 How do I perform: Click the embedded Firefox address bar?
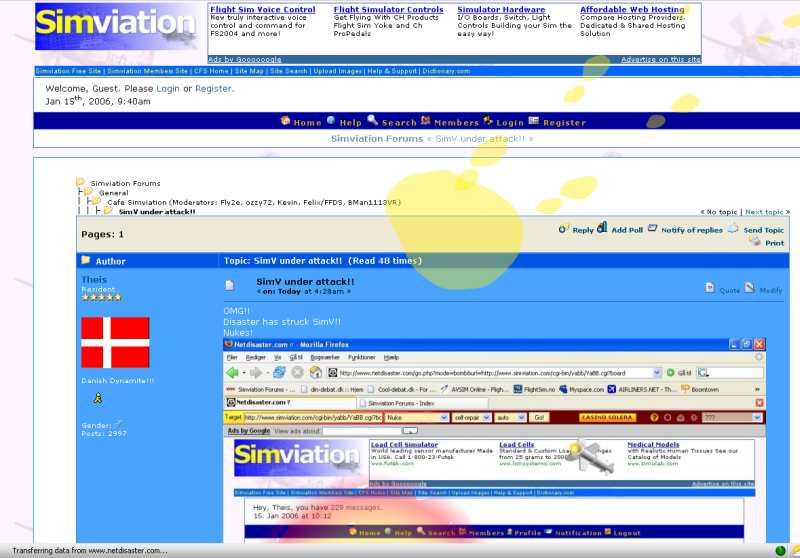click(x=495, y=373)
